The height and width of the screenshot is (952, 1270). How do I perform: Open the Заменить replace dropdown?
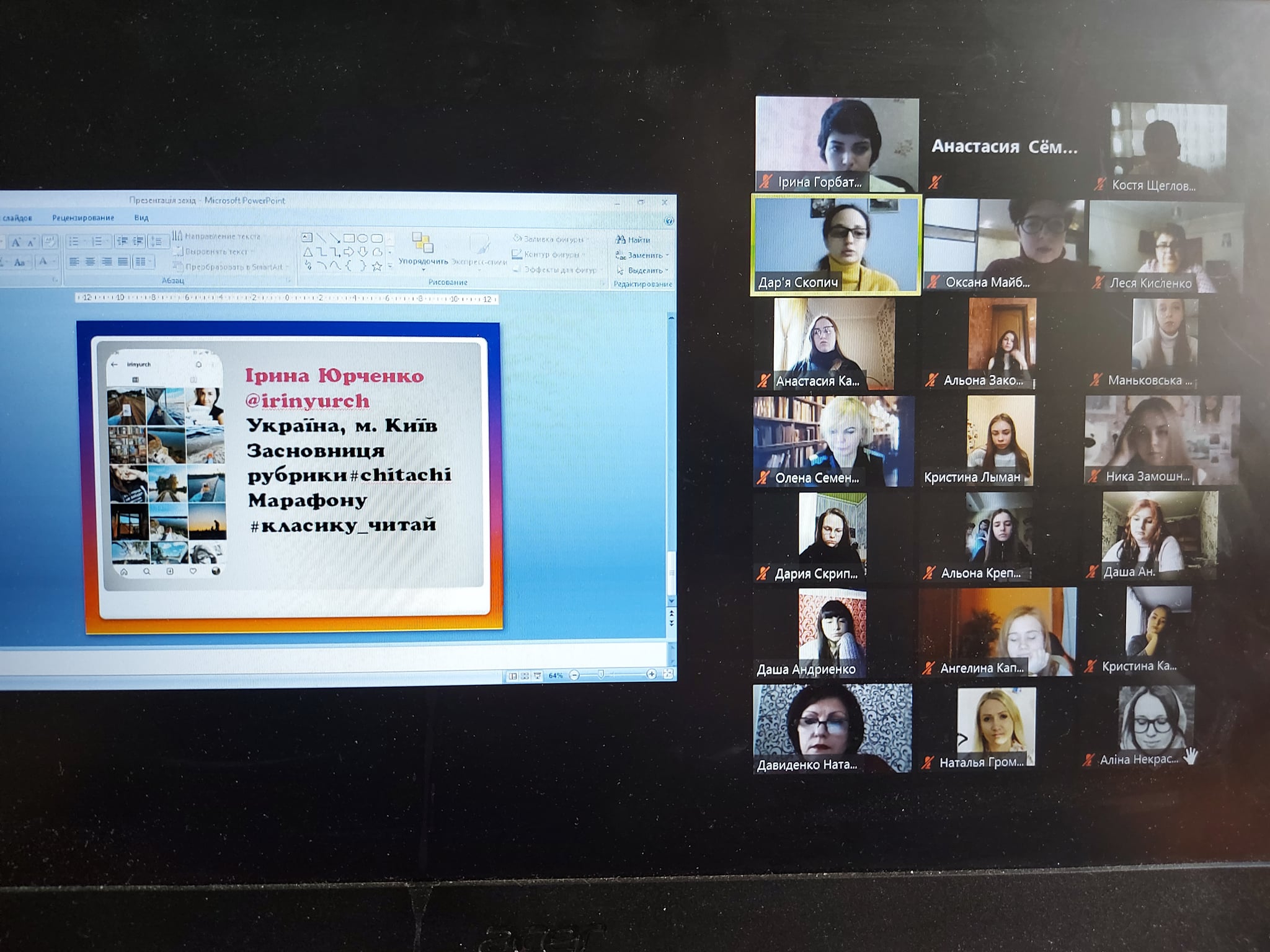[x=666, y=255]
